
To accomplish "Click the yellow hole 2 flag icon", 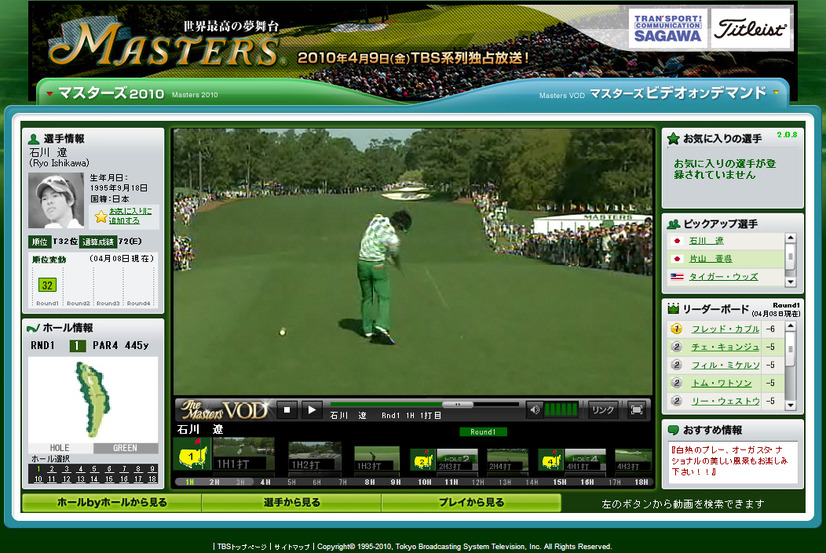I will click(x=422, y=459).
